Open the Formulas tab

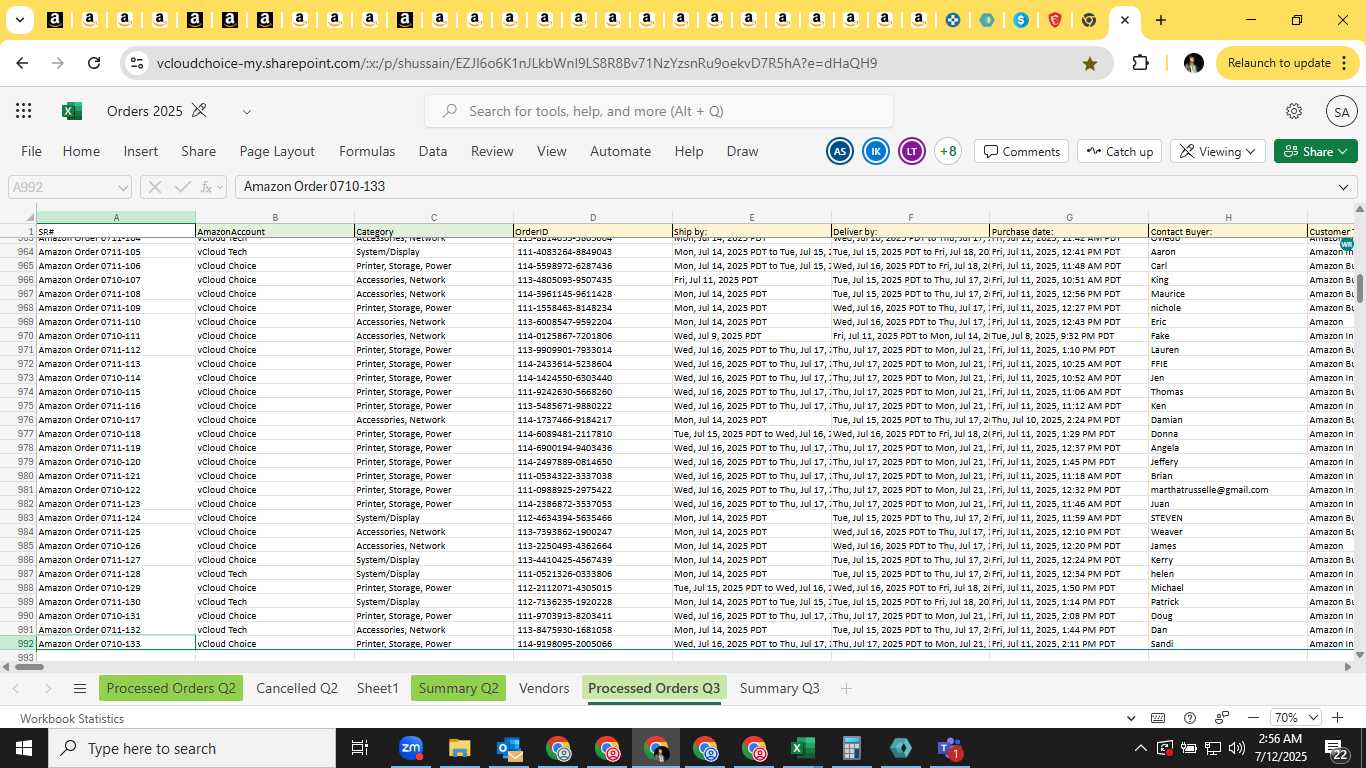pyautogui.click(x=367, y=151)
